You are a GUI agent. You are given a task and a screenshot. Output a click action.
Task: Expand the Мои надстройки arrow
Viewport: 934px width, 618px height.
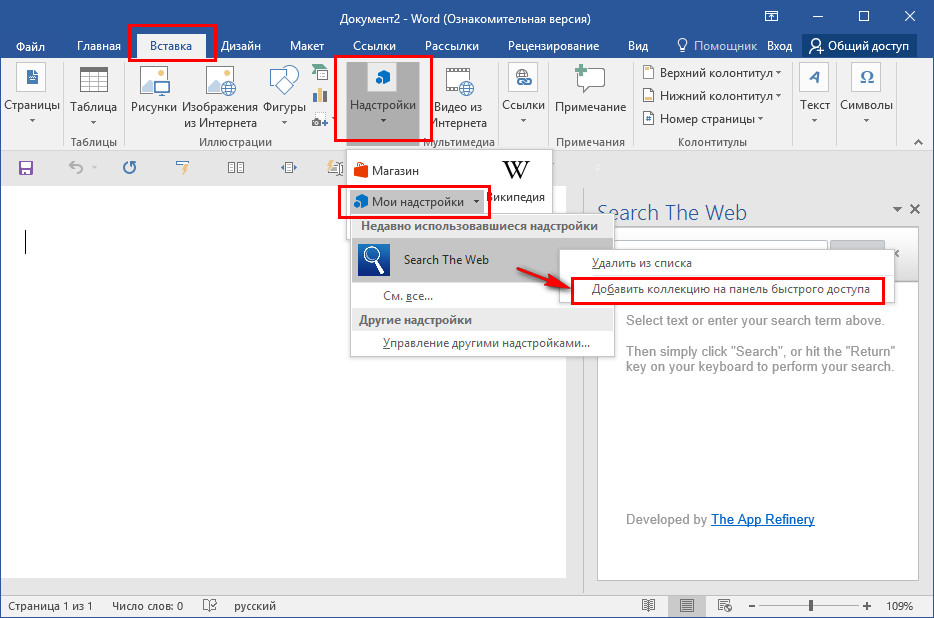tap(476, 202)
